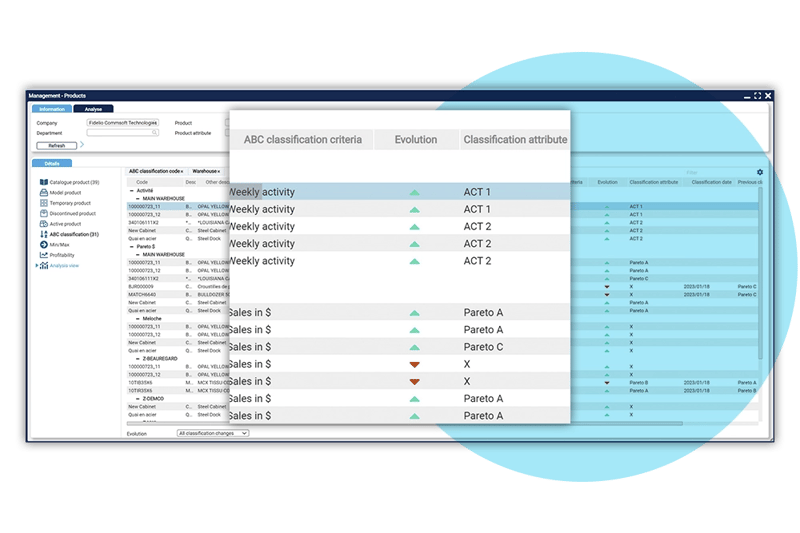Collapse MAIN WAREHOUSE group under Pareto $

(138, 255)
